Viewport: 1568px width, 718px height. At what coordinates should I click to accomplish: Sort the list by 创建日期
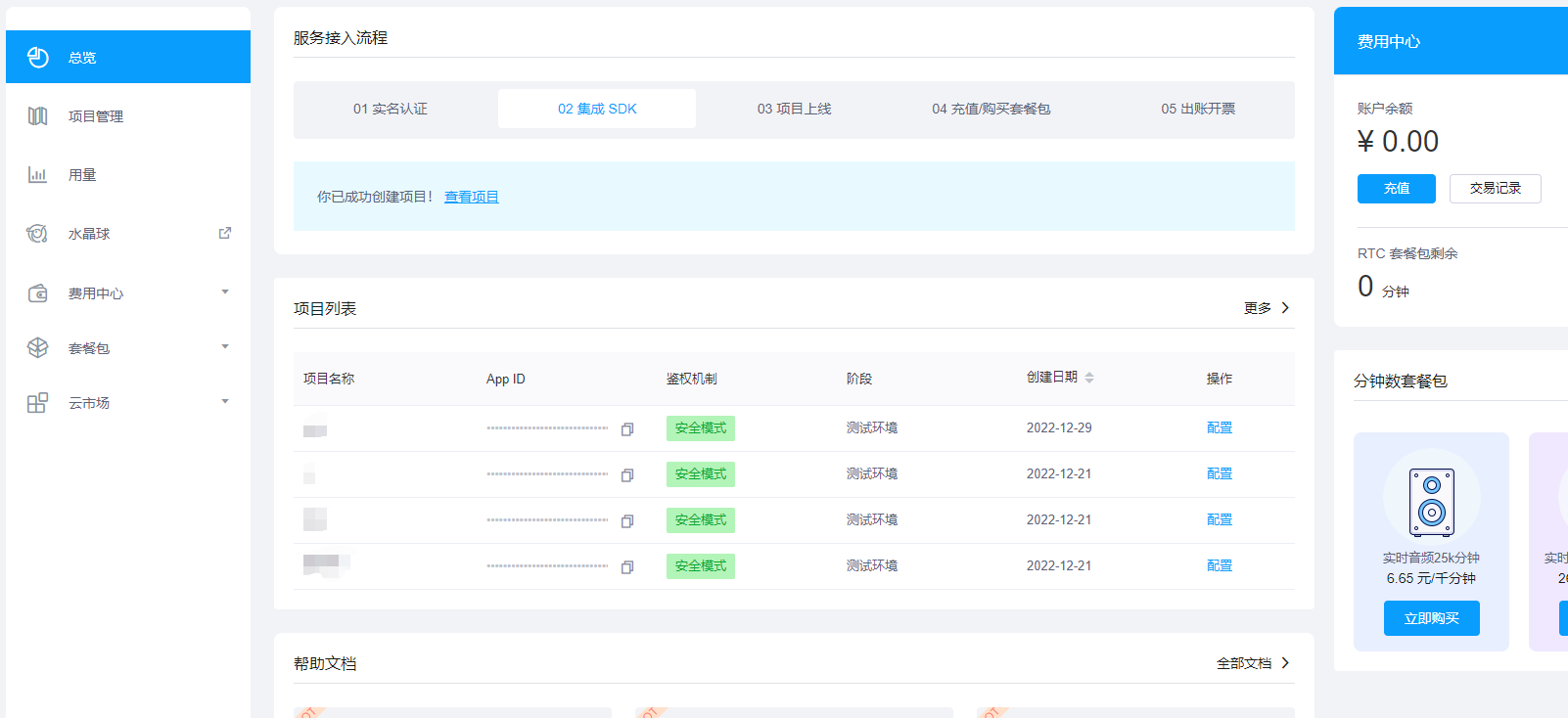(1089, 378)
